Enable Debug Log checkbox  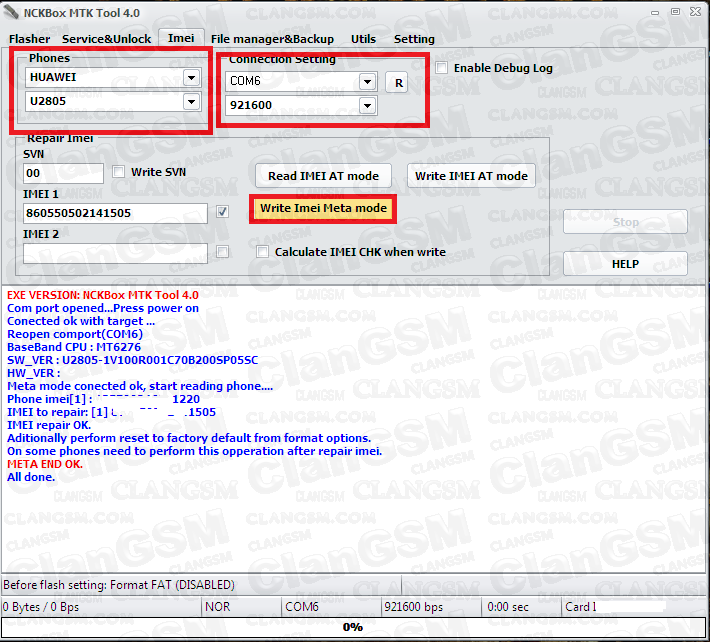coord(441,68)
